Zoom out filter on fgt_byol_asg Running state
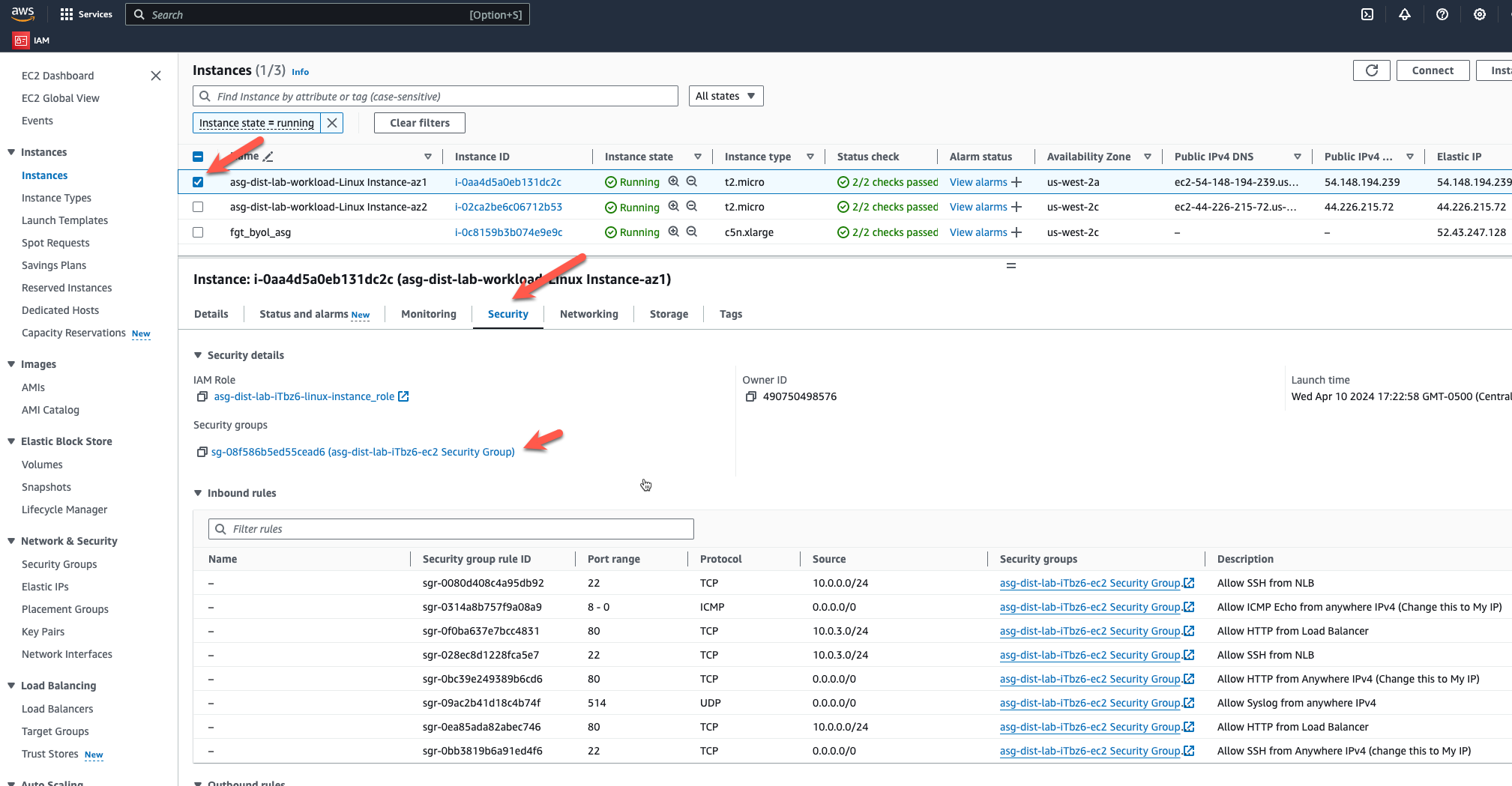Viewport: 1512px width, 786px height. pos(692,232)
